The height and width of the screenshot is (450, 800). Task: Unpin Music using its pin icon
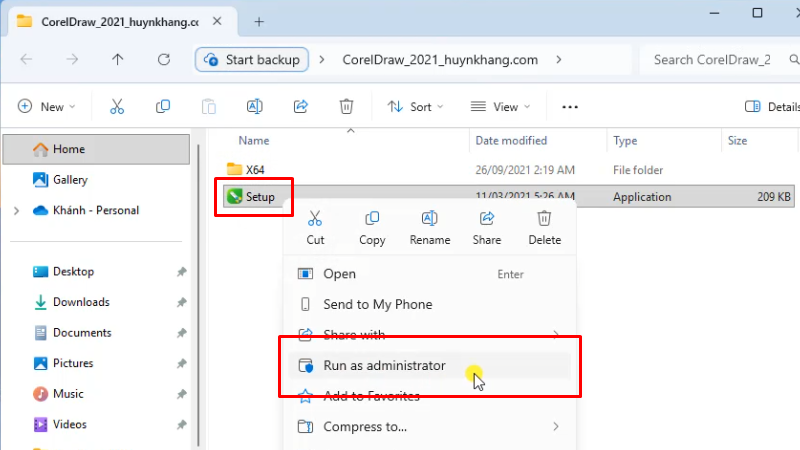point(182,394)
